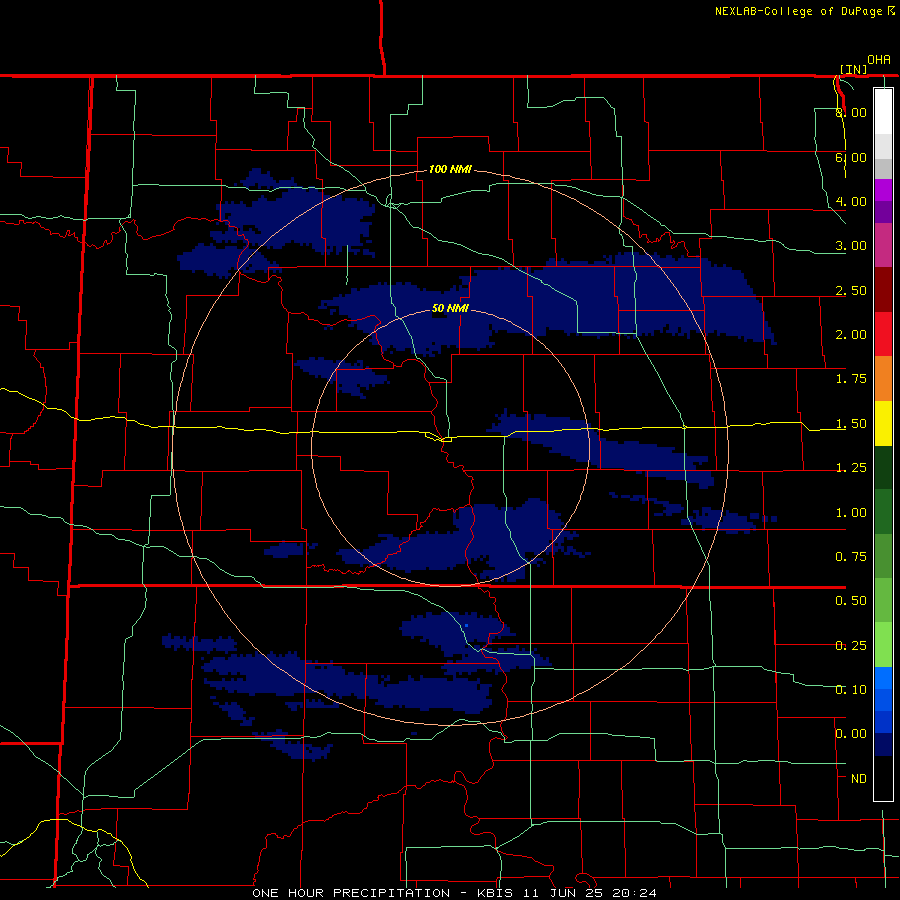The image size is (900, 900).
Task: Click the ND no-data legend label
Action: 859,779
